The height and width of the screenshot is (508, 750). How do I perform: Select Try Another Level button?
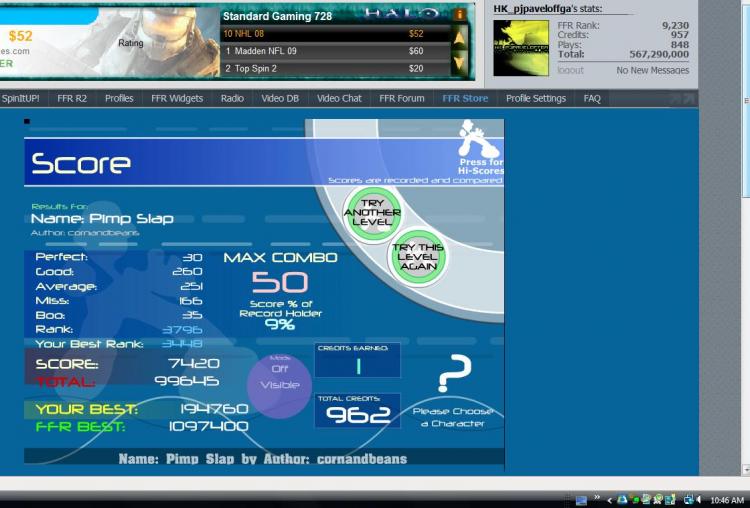click(373, 213)
